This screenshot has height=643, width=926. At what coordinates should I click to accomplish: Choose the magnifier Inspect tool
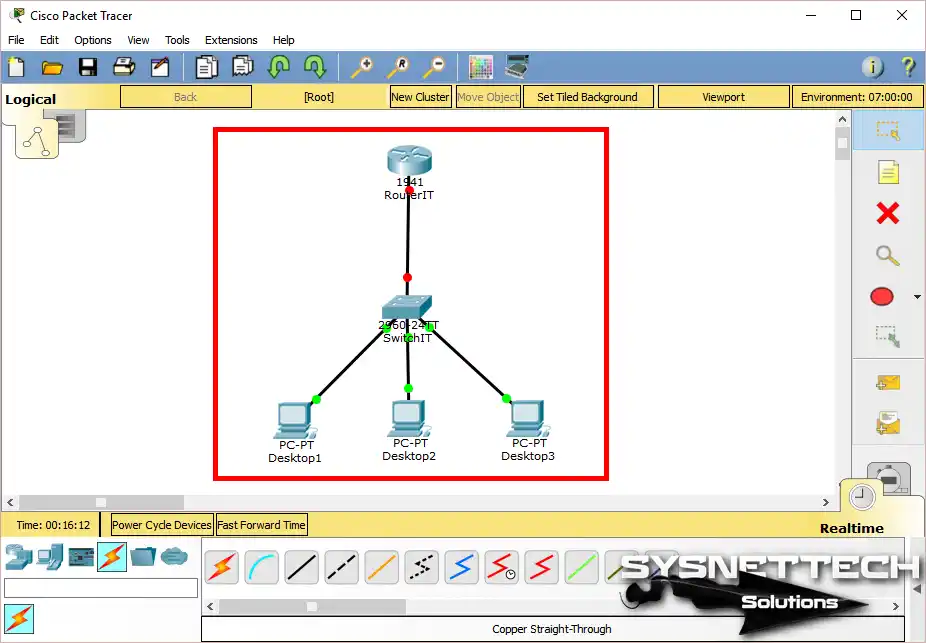[x=887, y=255]
